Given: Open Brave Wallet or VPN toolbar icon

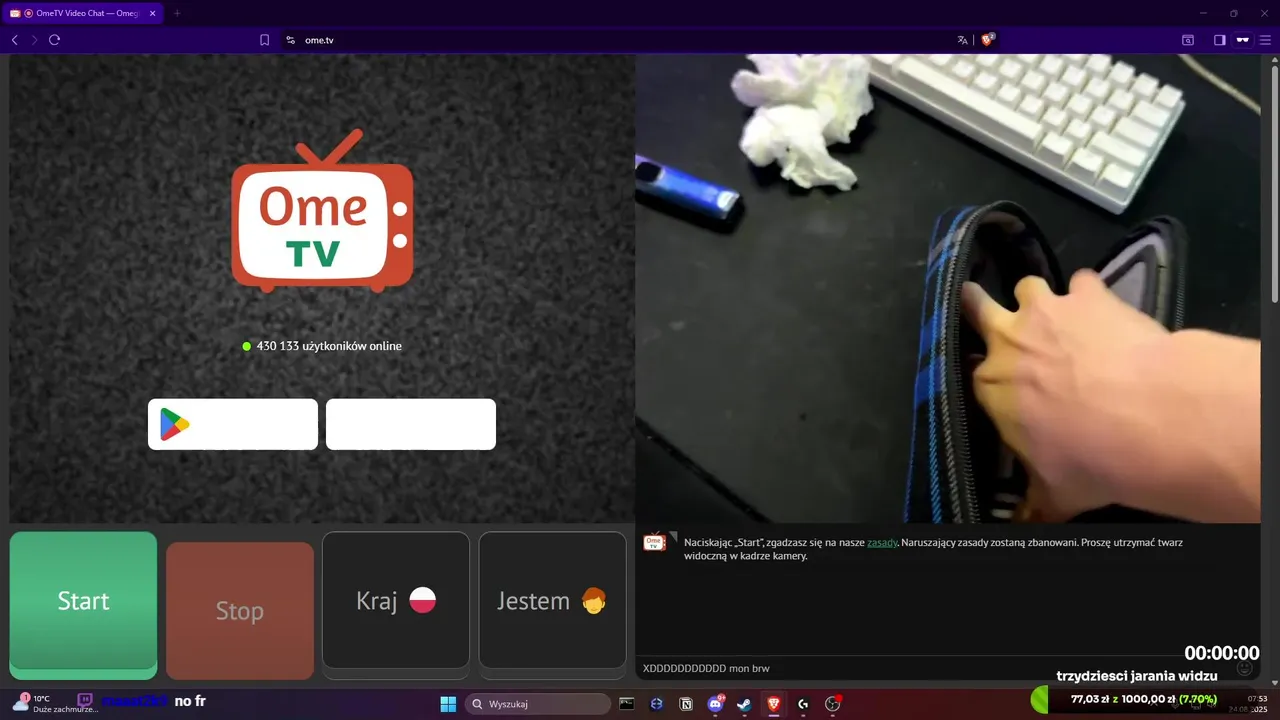Looking at the screenshot, I should click(x=1243, y=40).
